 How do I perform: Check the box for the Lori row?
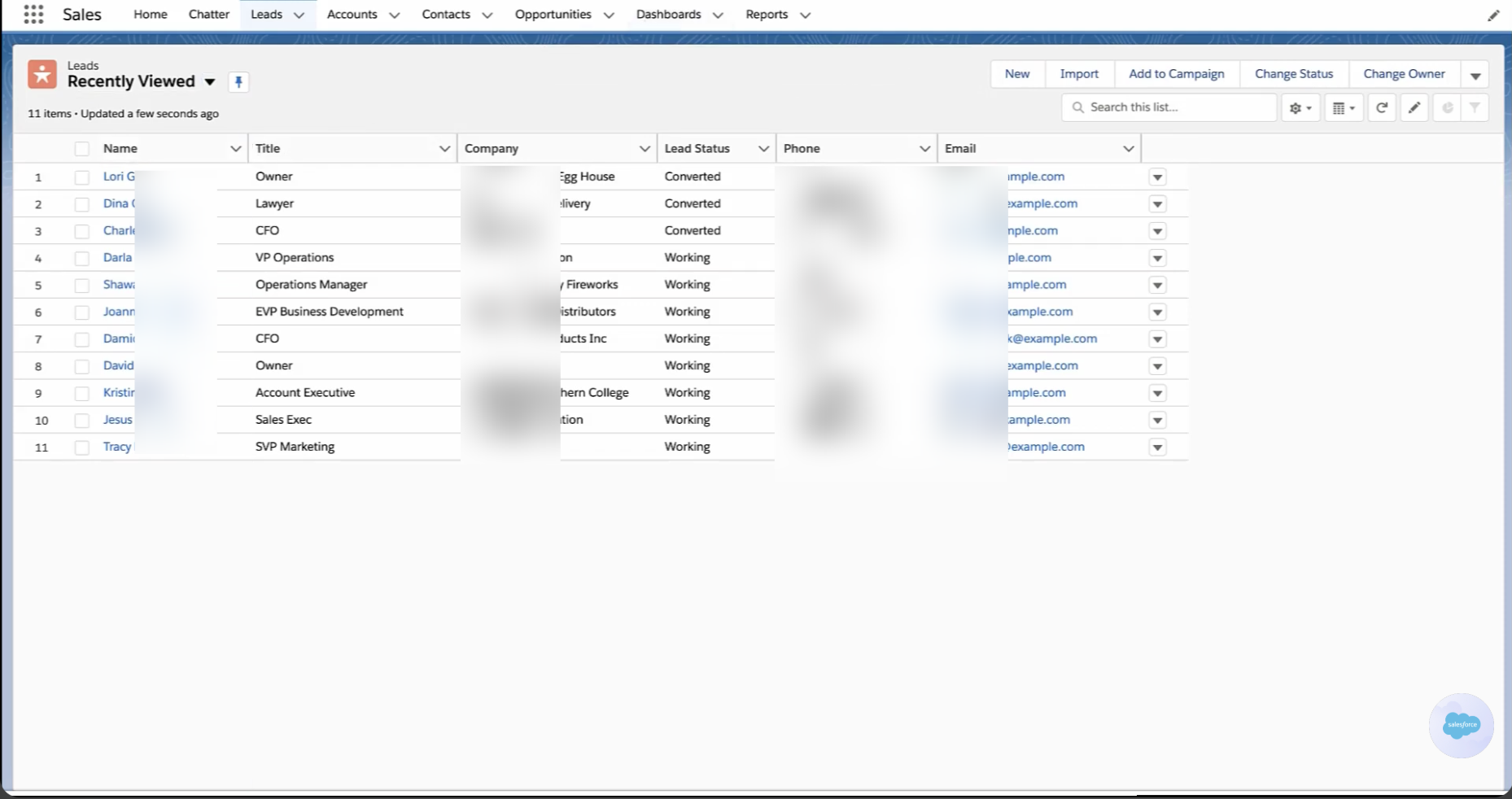click(81, 177)
